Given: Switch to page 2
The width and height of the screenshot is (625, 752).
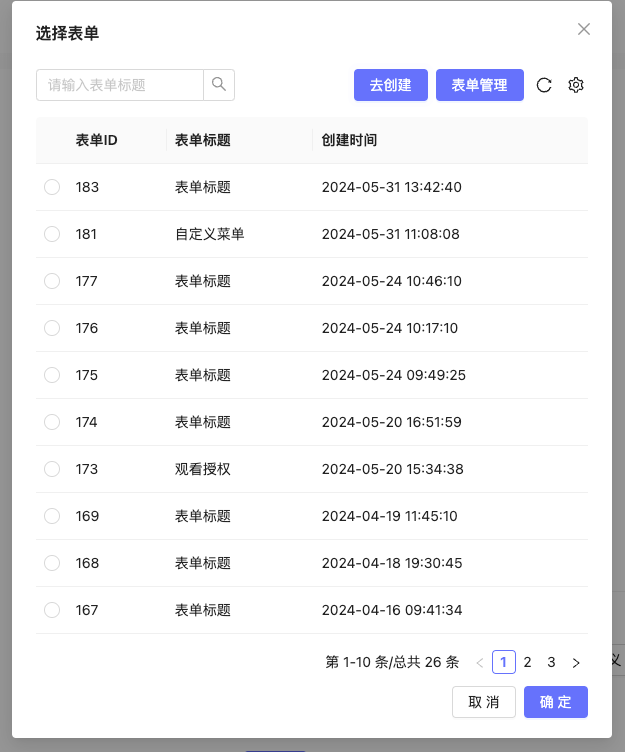Looking at the screenshot, I should point(528,662).
